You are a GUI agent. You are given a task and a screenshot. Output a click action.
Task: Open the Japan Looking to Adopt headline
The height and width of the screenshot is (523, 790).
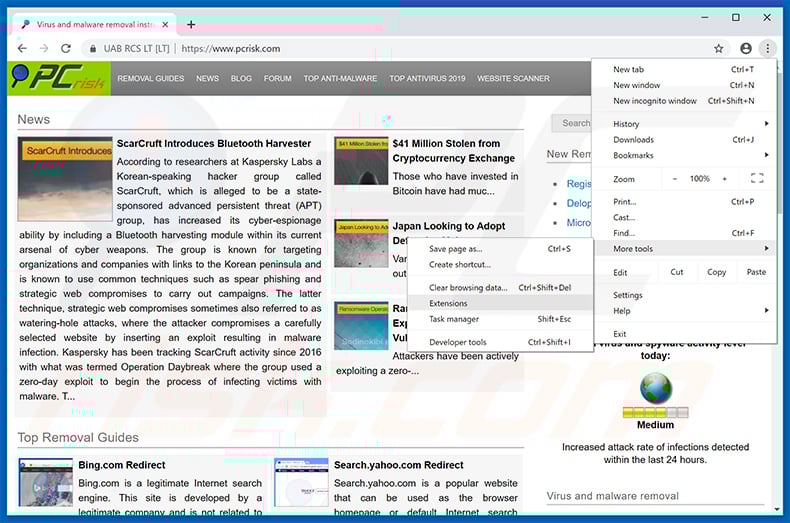click(x=448, y=226)
